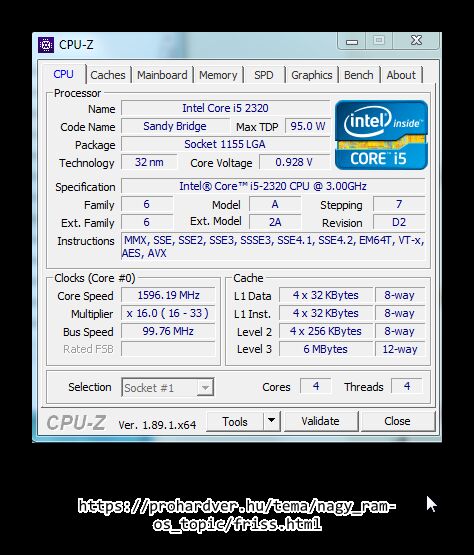Click the Core Voltage value '0.928 V'
Image resolution: width=474 pixels, height=555 pixels.
click(x=294, y=162)
